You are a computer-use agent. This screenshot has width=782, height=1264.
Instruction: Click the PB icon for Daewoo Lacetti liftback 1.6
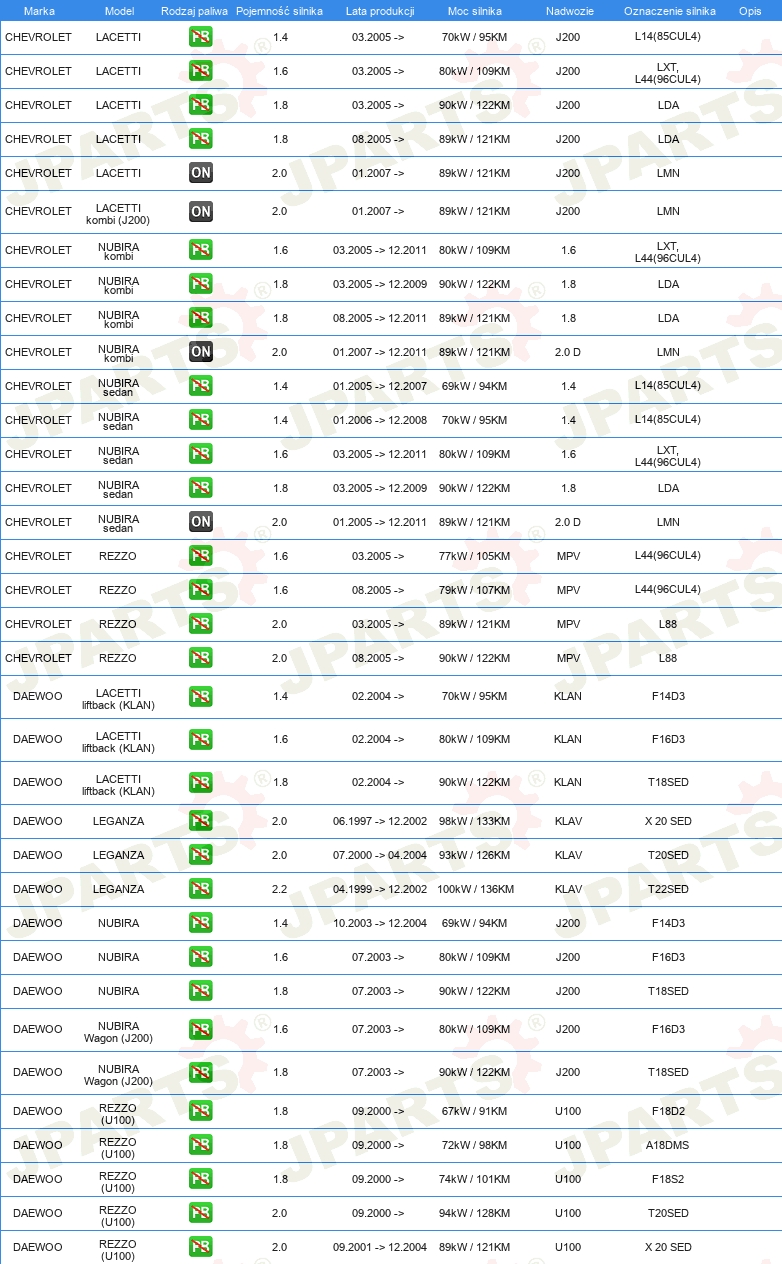[x=201, y=740]
